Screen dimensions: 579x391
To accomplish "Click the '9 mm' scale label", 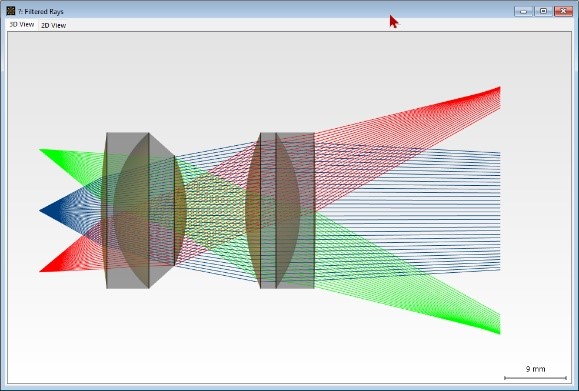I will [535, 369].
